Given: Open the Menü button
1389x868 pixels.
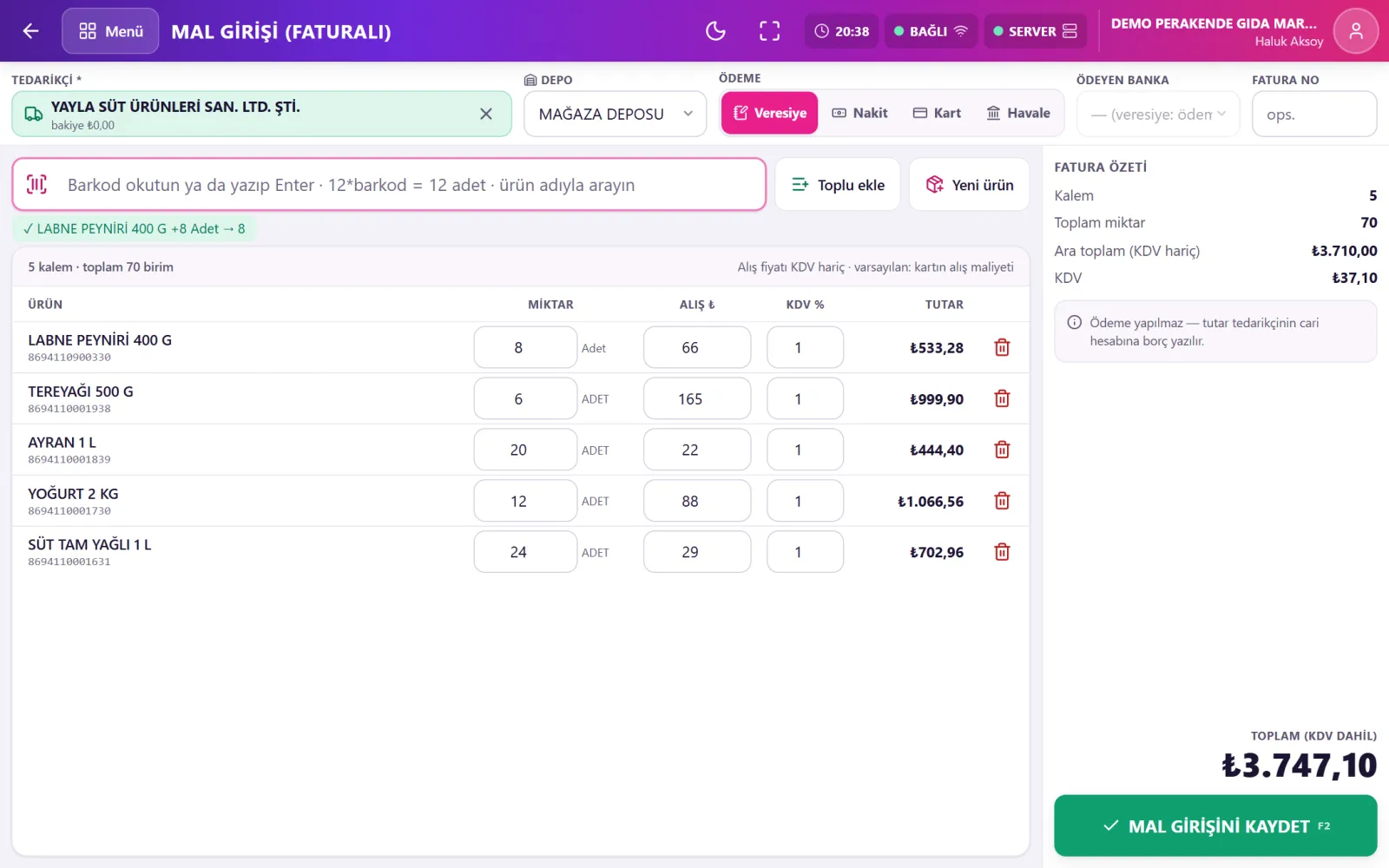Looking at the screenshot, I should [110, 31].
